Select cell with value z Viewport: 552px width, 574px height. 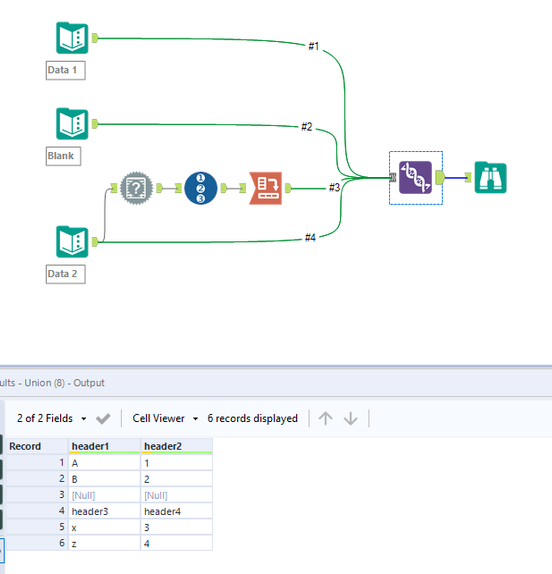[x=104, y=544]
